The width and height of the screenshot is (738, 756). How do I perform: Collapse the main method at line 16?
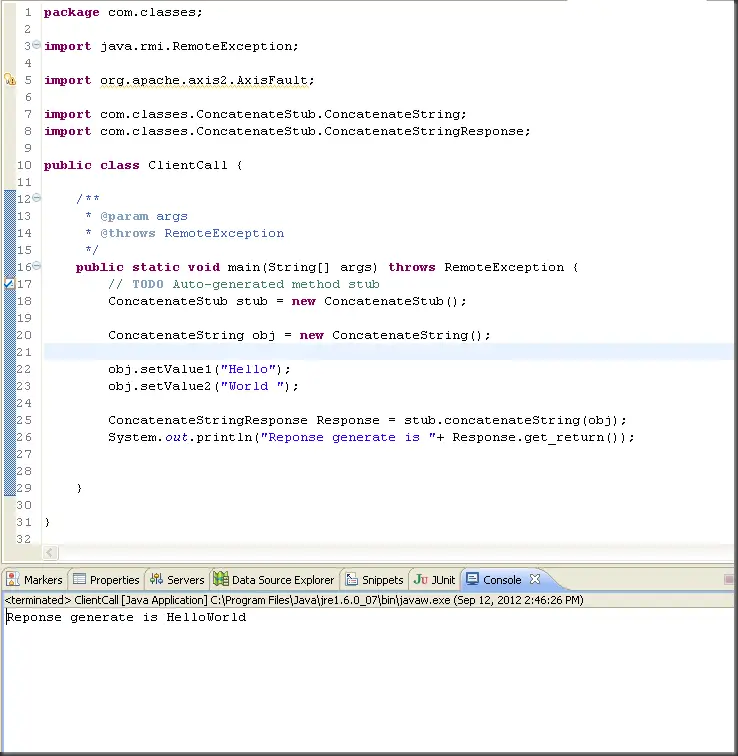tap(37, 266)
